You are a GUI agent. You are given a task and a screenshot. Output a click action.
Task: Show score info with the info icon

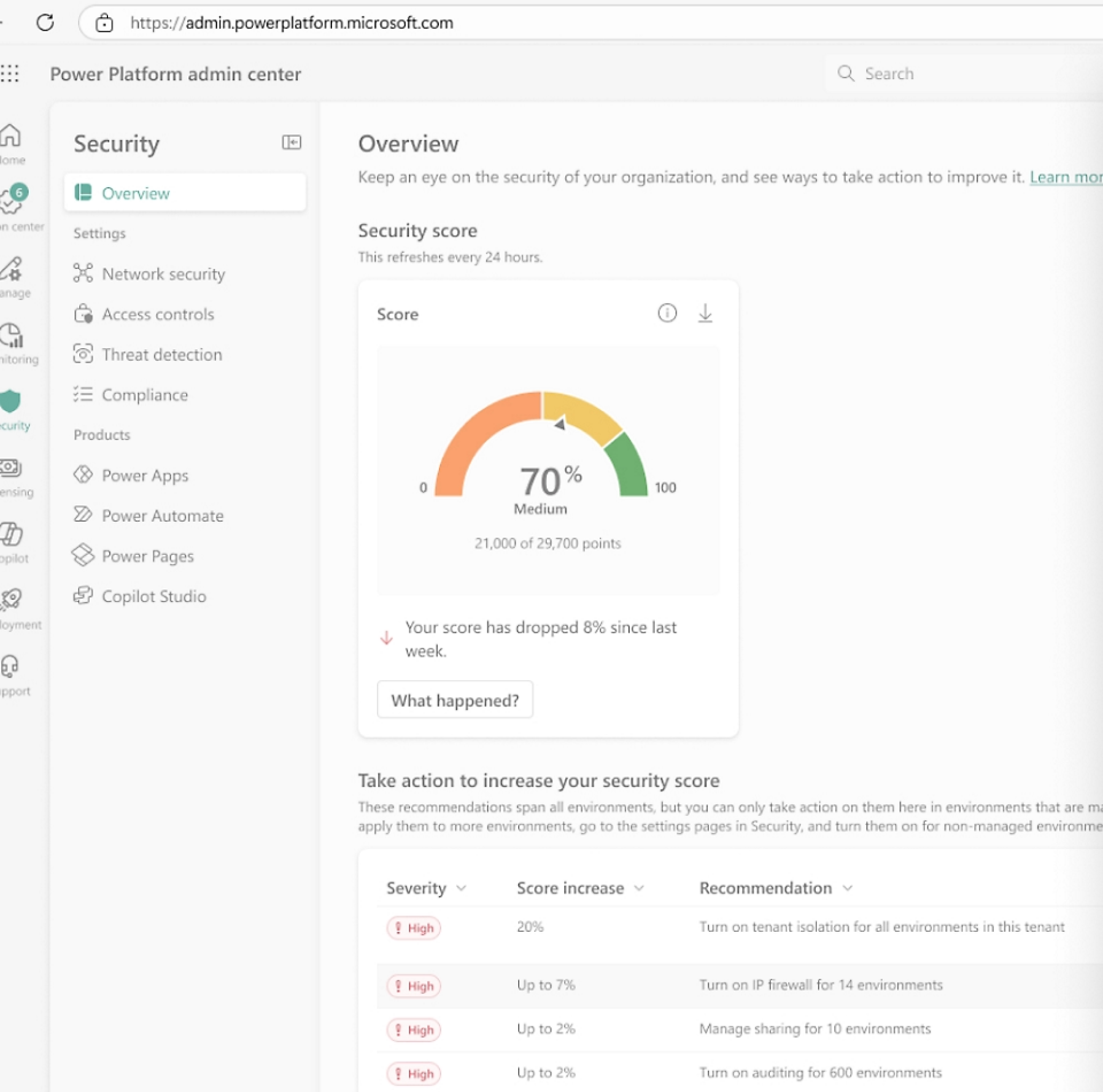click(x=667, y=313)
